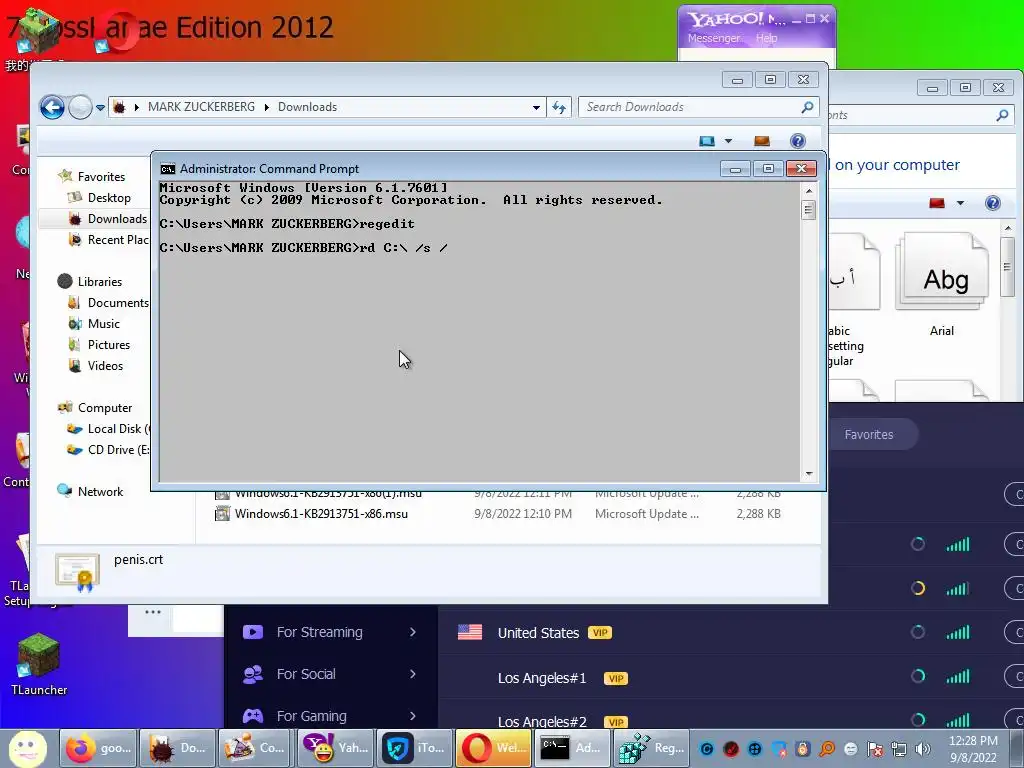Switch to Registry Editor taskbar button

[652, 748]
